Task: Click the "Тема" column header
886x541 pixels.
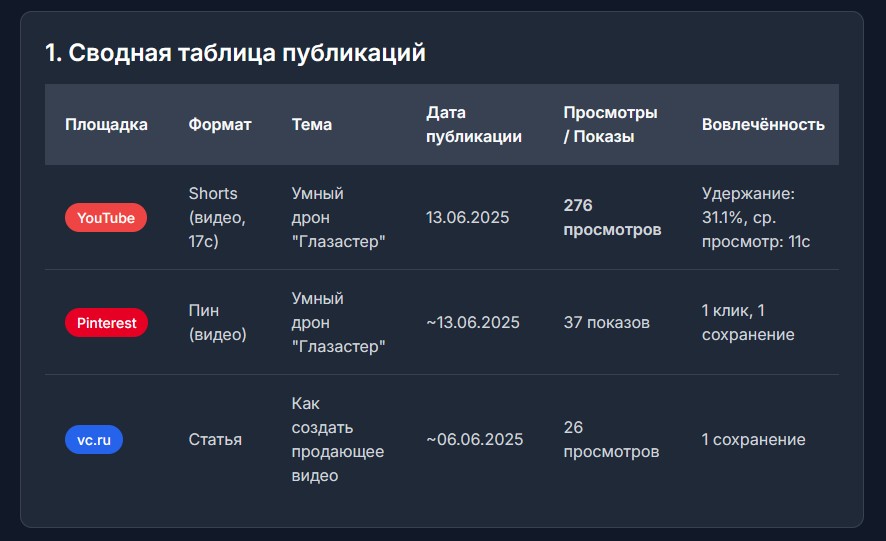Action: (x=312, y=125)
